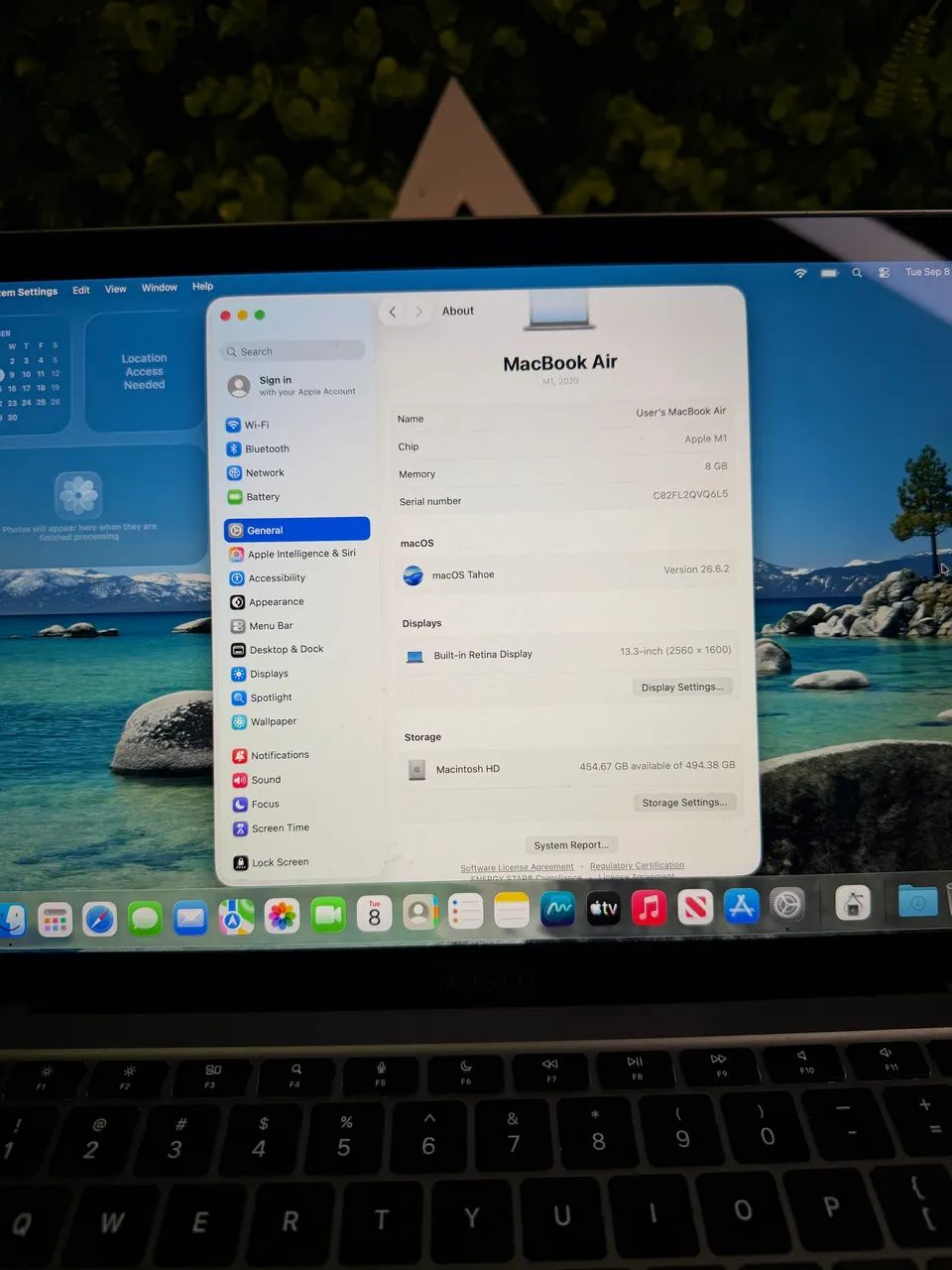952x1270 pixels.
Task: Select Battery in the sidebar
Action: tap(254, 496)
